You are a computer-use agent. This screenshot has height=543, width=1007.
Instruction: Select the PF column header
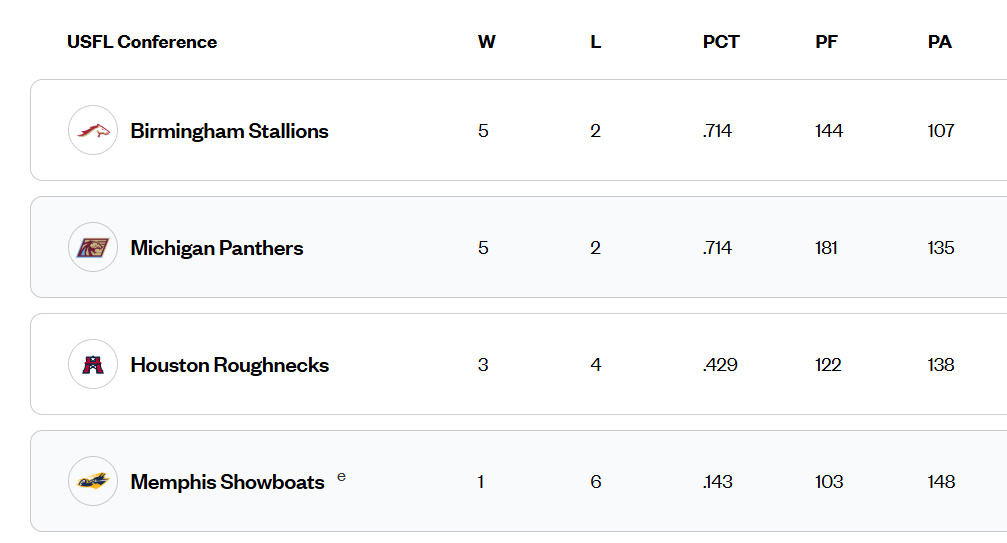click(x=827, y=42)
